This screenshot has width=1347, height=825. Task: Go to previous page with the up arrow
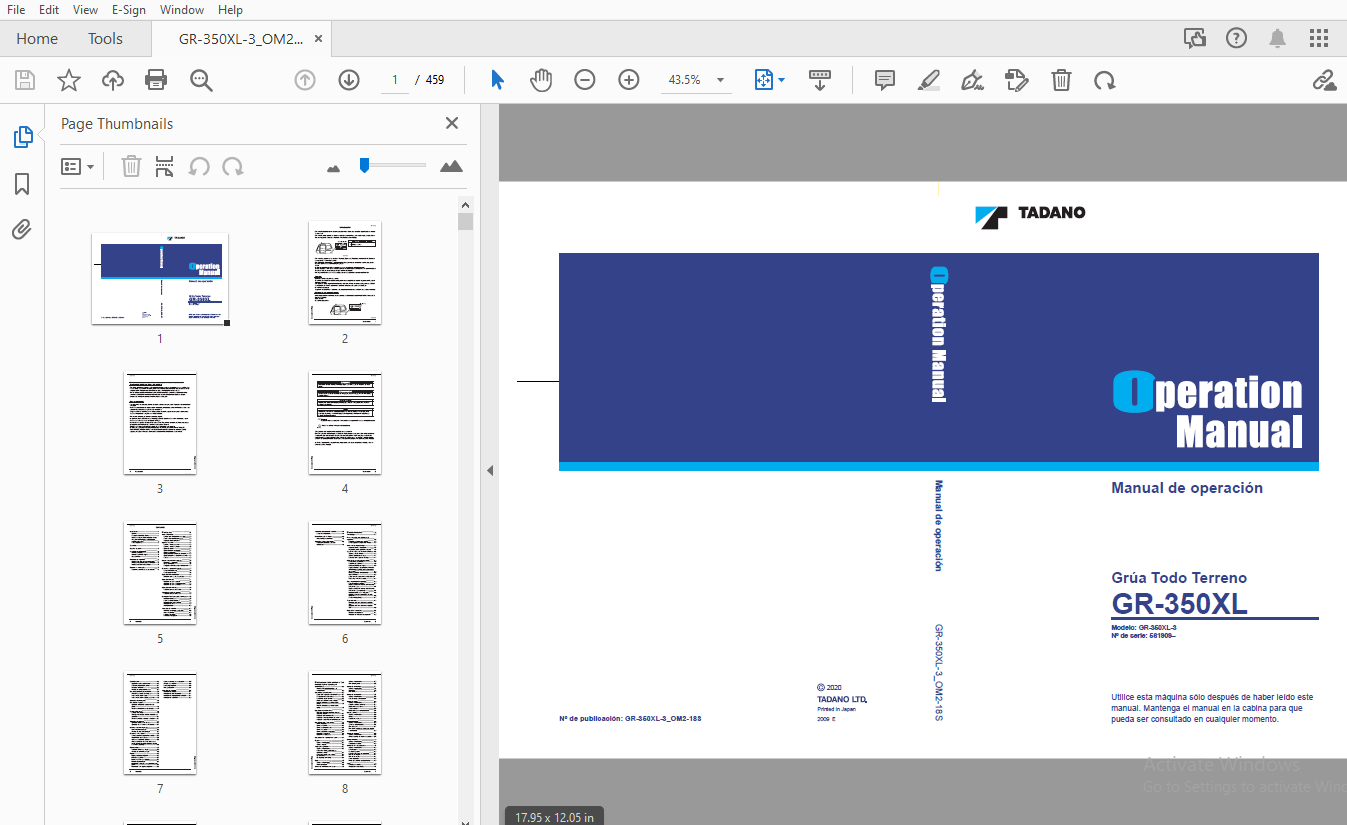click(305, 80)
